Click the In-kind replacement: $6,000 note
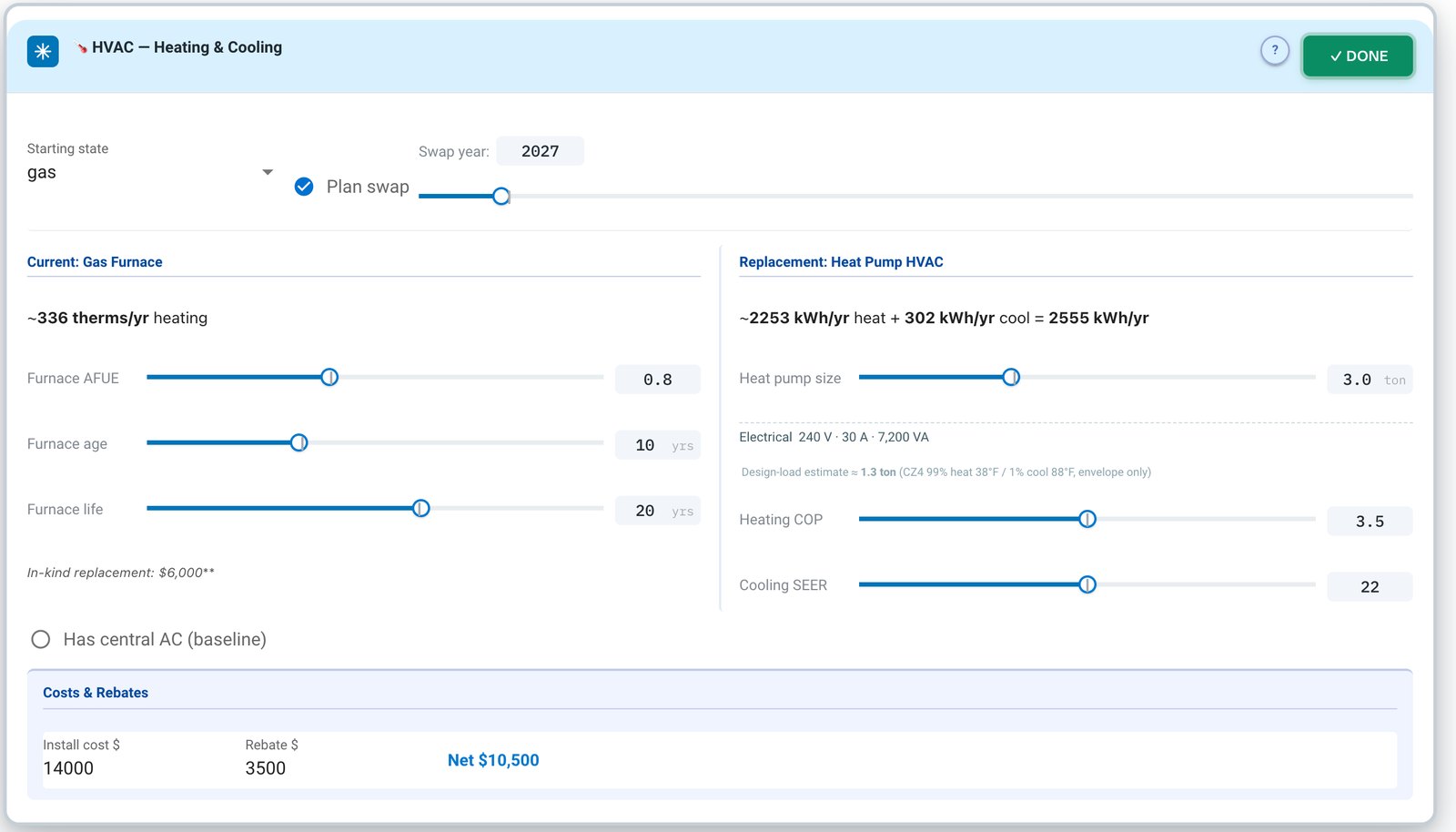The image size is (1456, 832). click(x=121, y=573)
